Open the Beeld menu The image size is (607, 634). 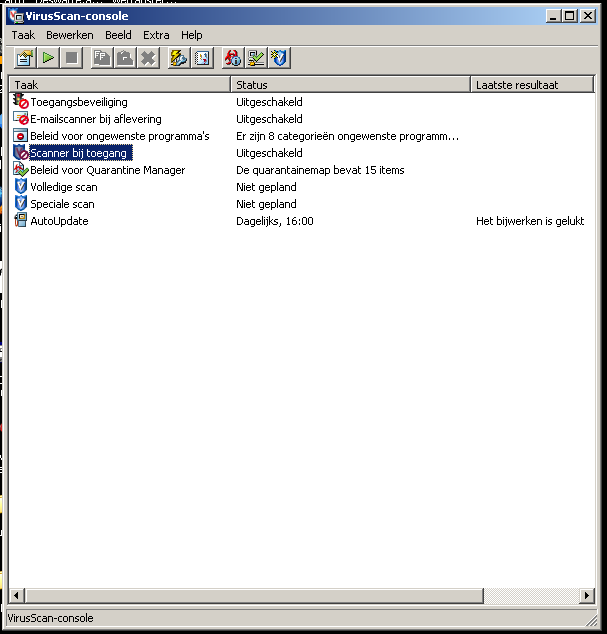pos(118,35)
